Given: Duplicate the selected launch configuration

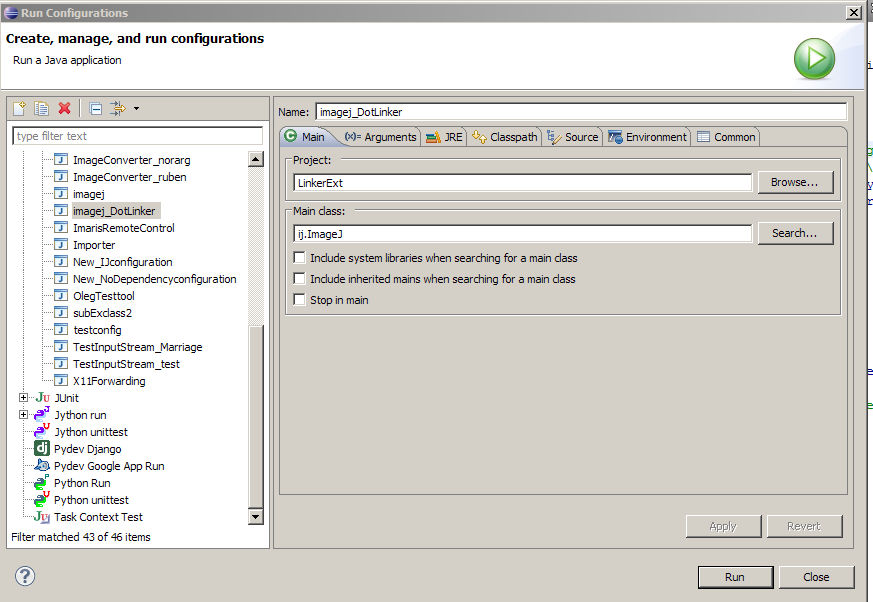Looking at the screenshot, I should click(42, 109).
